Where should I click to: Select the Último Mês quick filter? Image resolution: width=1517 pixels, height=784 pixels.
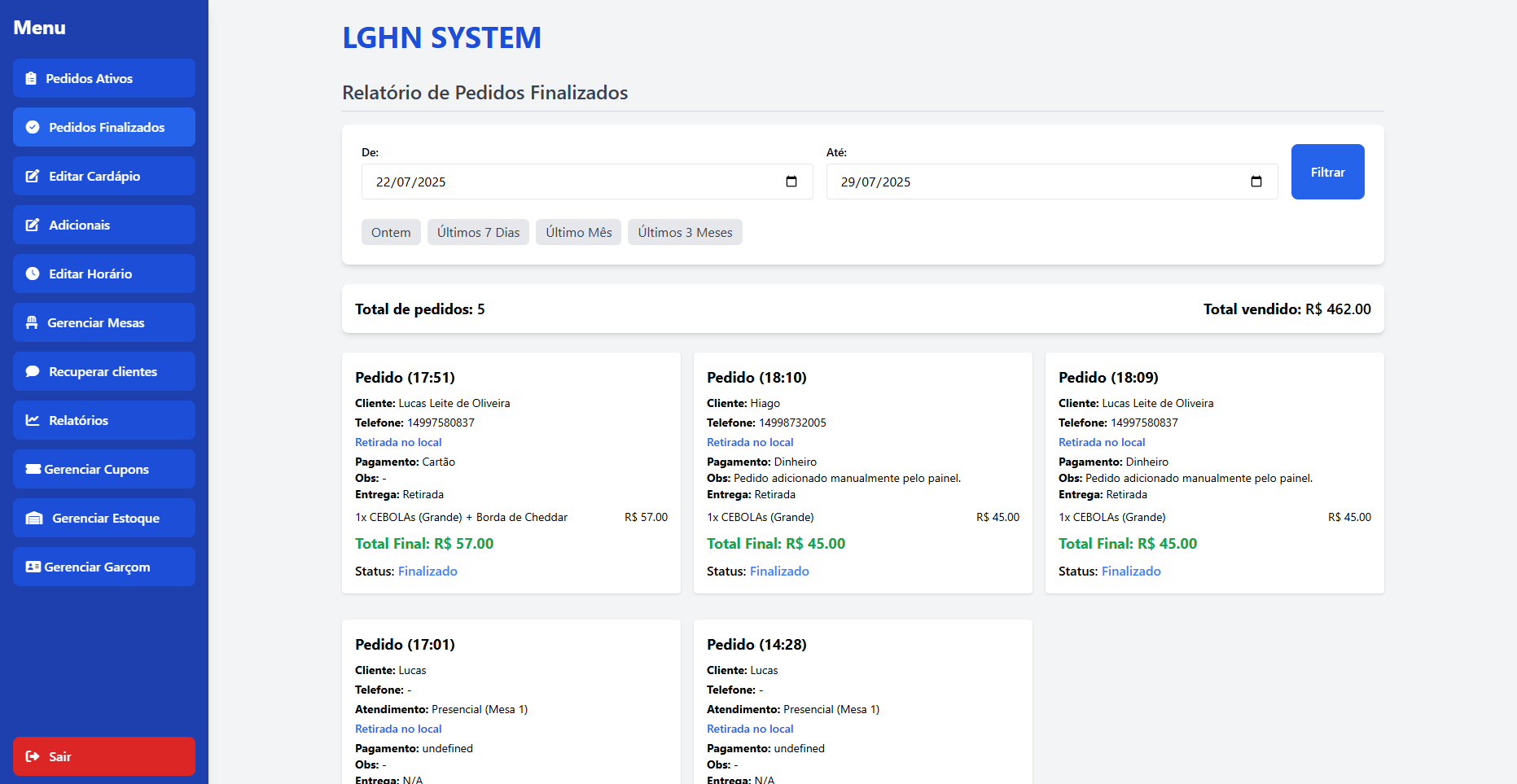(x=578, y=232)
